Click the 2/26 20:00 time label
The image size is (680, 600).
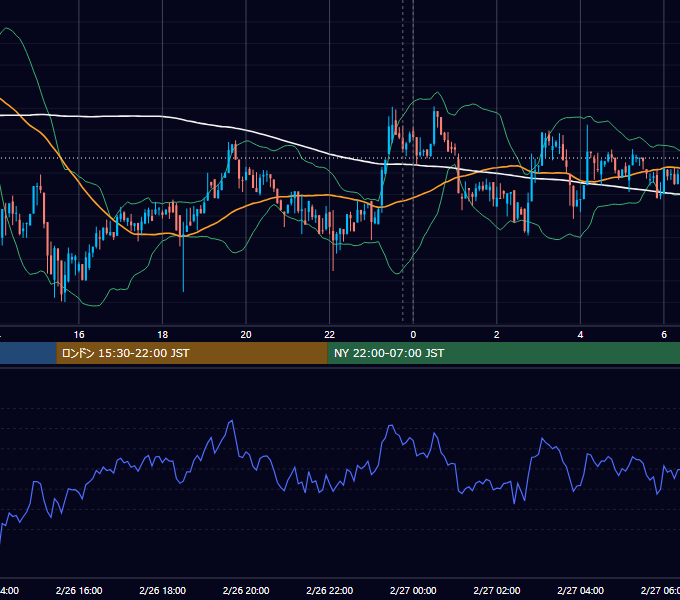pos(246,590)
